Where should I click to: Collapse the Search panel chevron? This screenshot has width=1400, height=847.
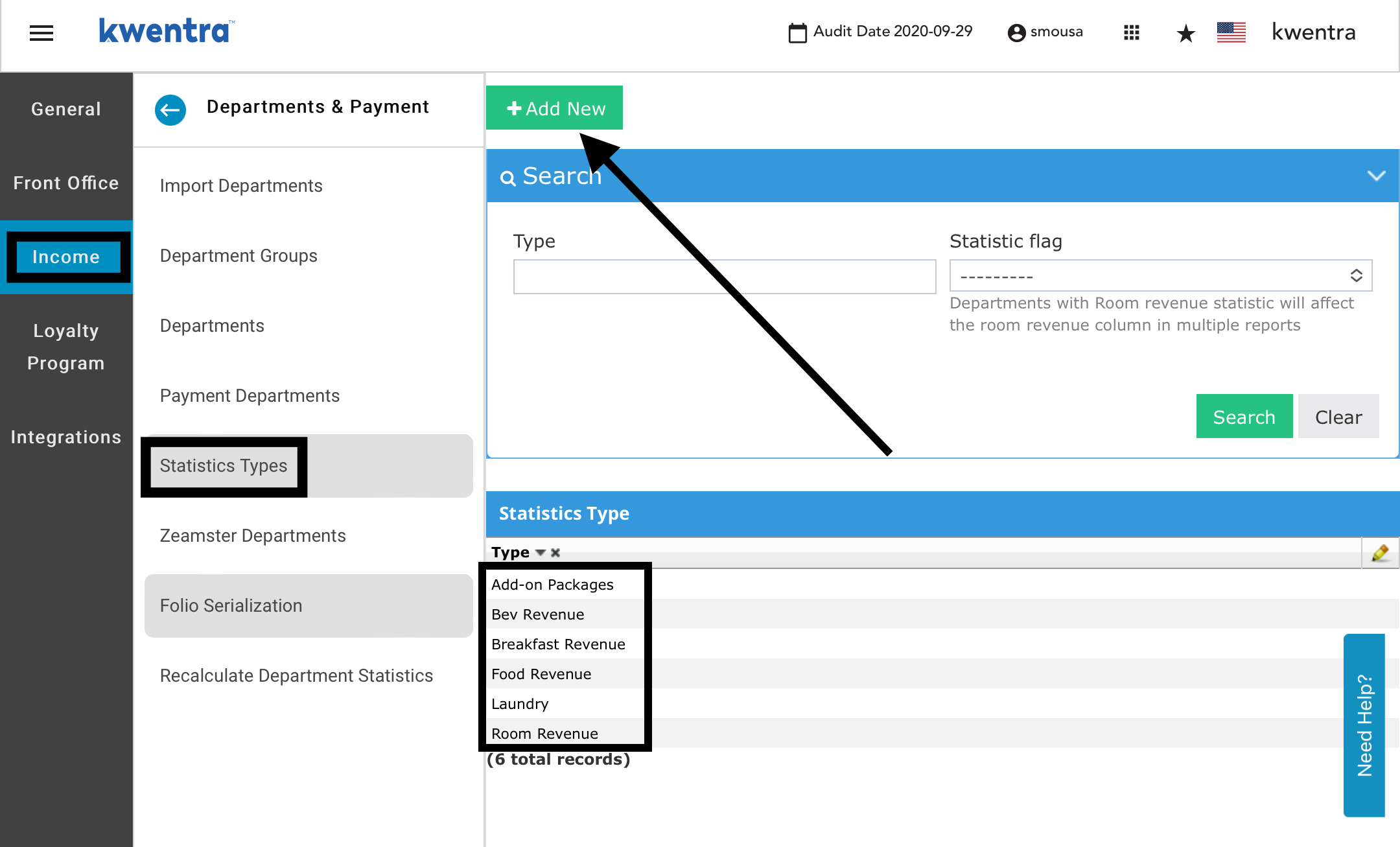1376,176
